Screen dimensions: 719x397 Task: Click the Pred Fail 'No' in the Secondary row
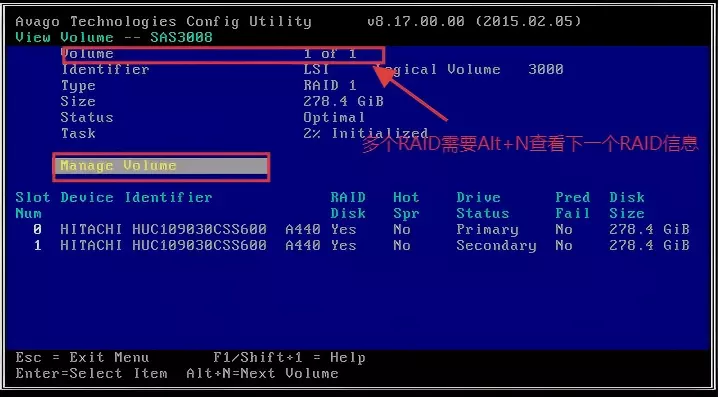point(564,245)
